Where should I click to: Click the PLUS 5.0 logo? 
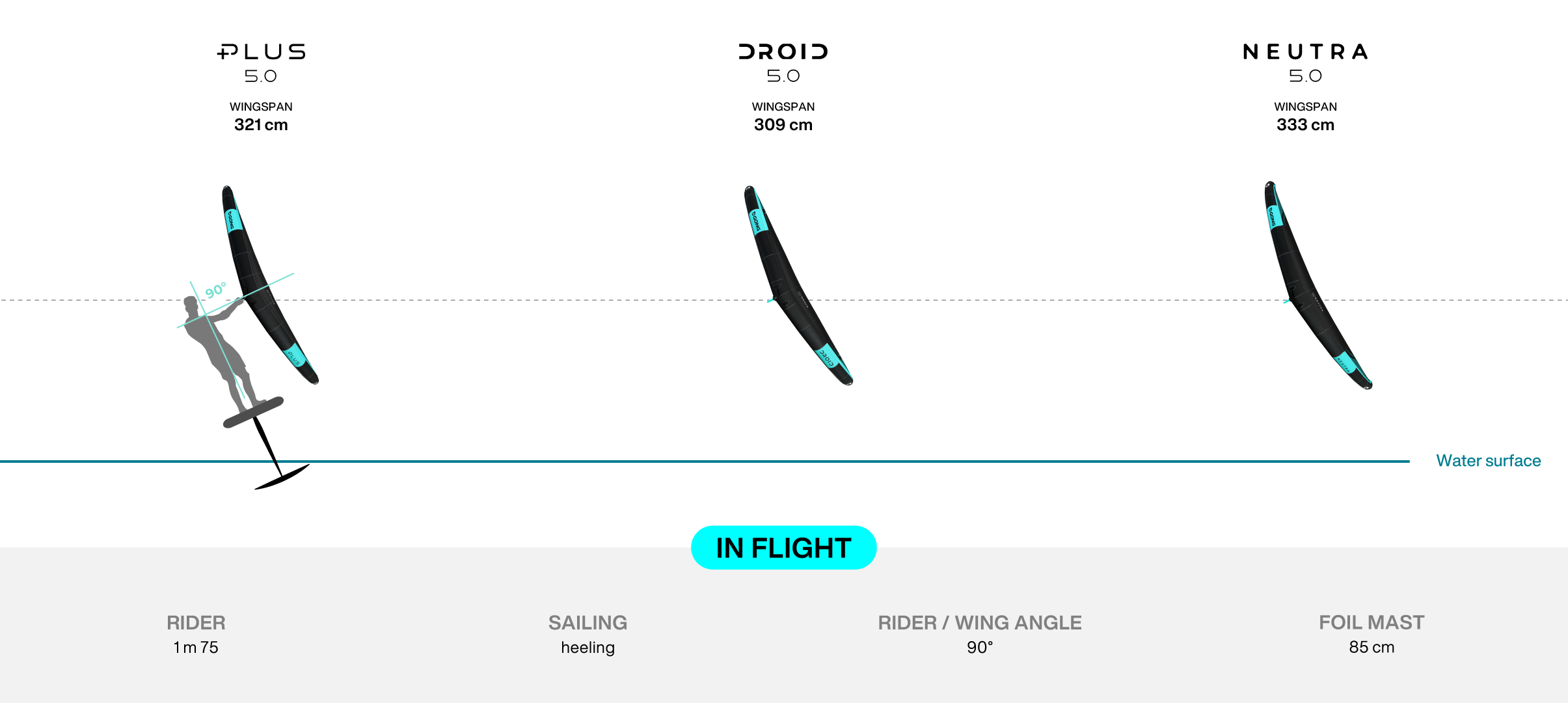click(261, 63)
